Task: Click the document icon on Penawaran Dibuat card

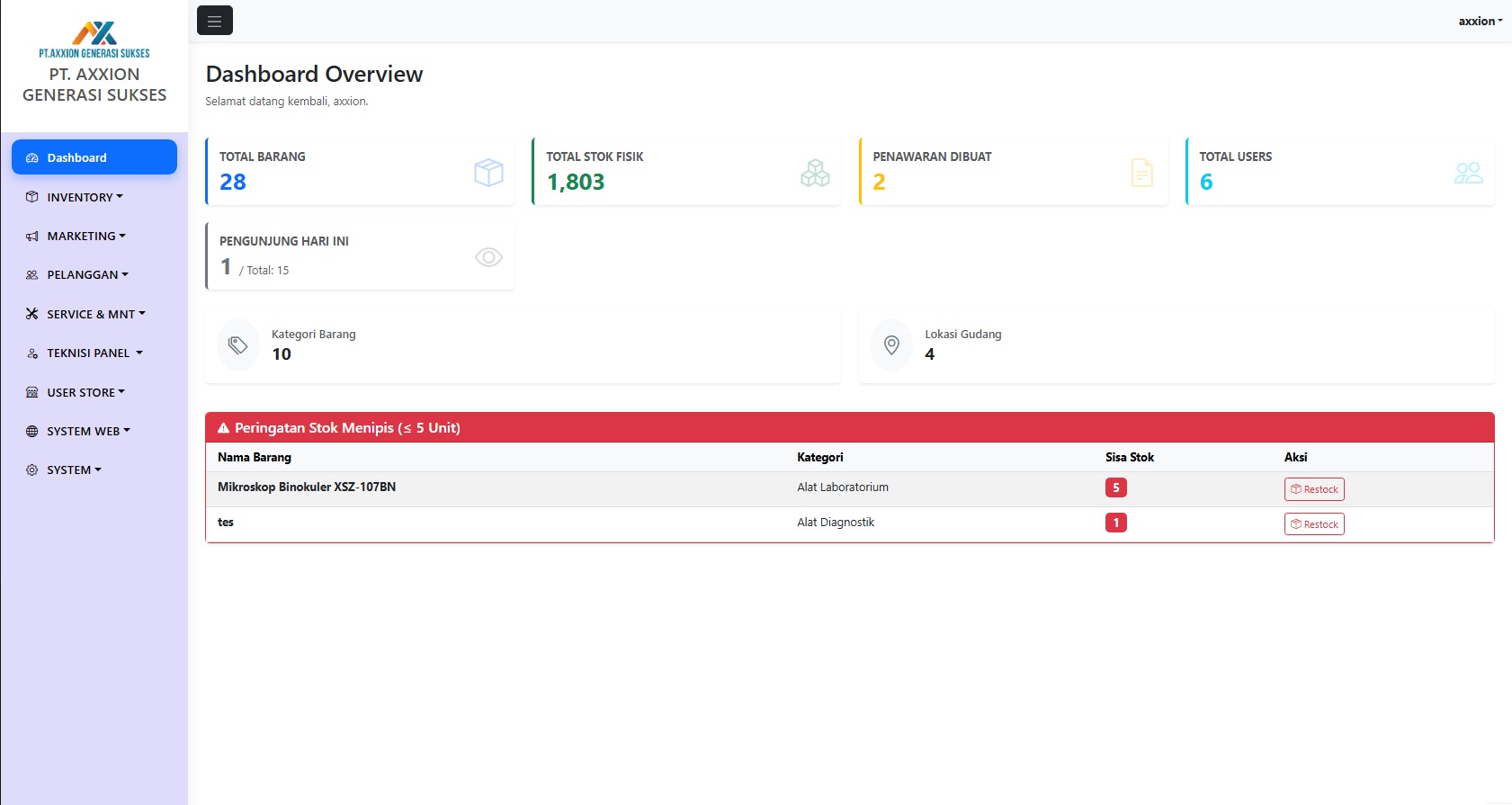Action: [1142, 173]
